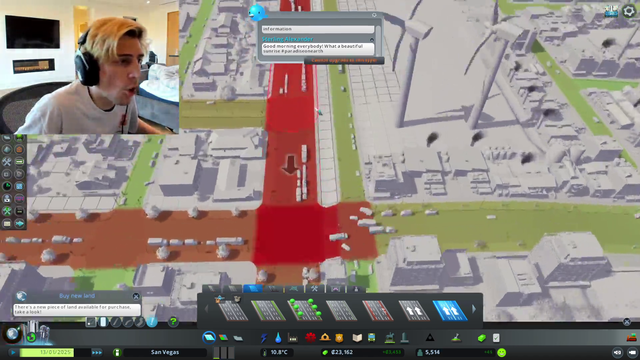This screenshot has width=640, height=360.
Task: Click the green city statistics icon
Action: (x=31, y=338)
